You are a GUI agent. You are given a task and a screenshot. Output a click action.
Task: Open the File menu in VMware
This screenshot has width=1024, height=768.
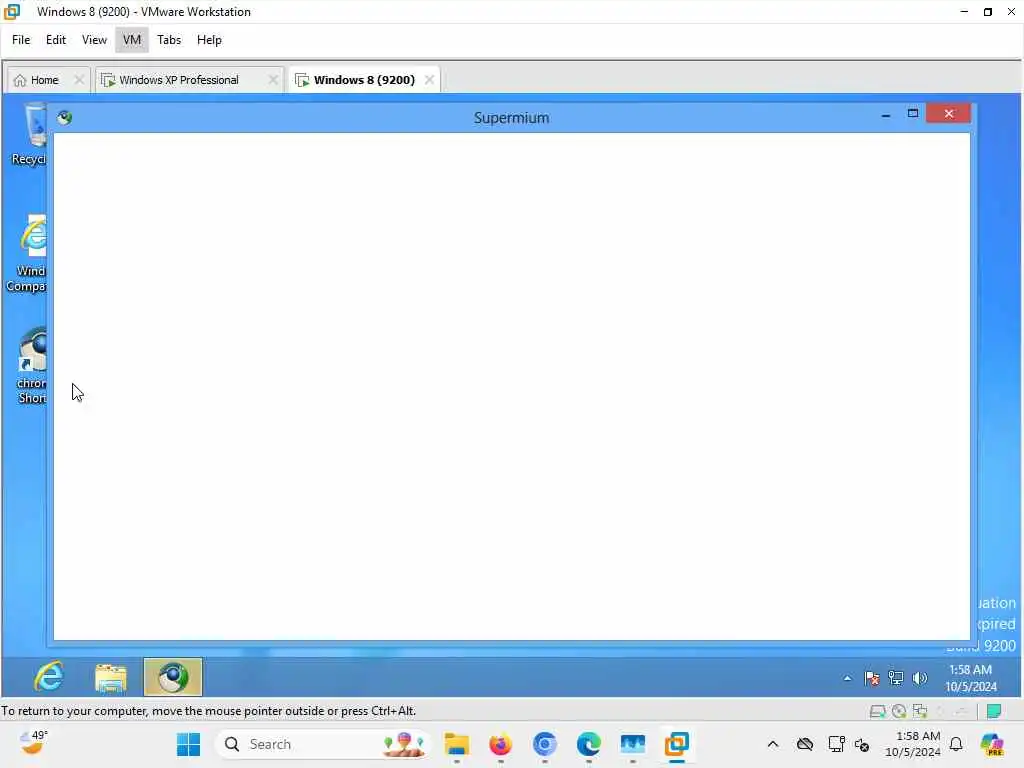21,40
